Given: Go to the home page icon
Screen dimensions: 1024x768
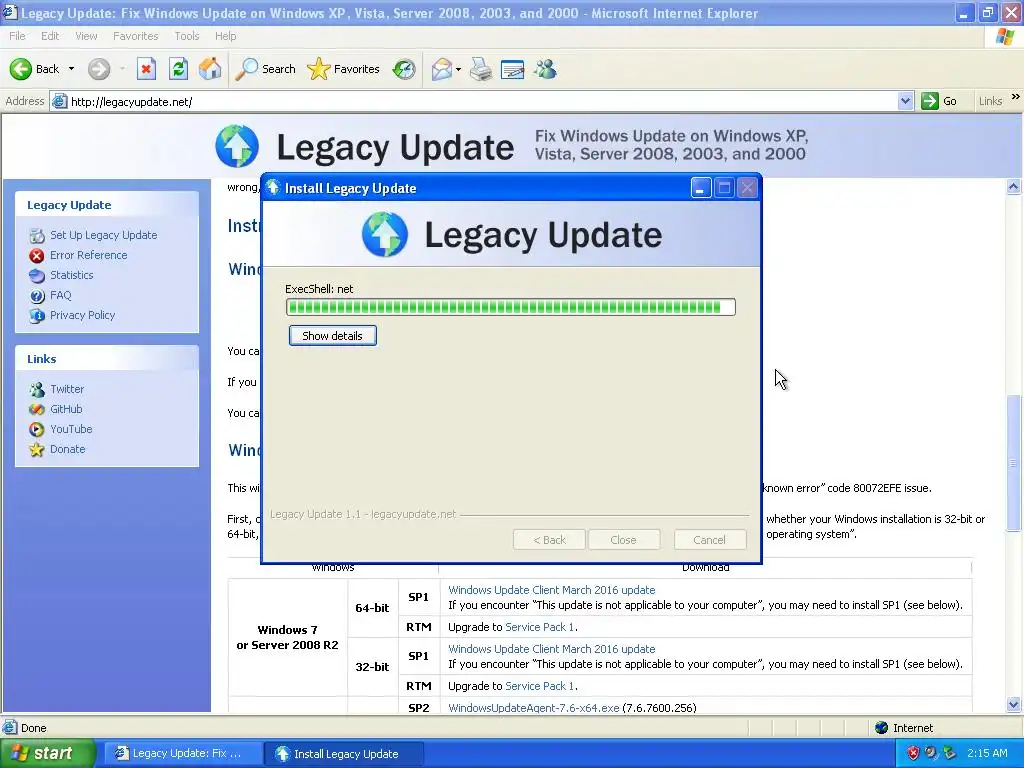Looking at the screenshot, I should [x=210, y=69].
